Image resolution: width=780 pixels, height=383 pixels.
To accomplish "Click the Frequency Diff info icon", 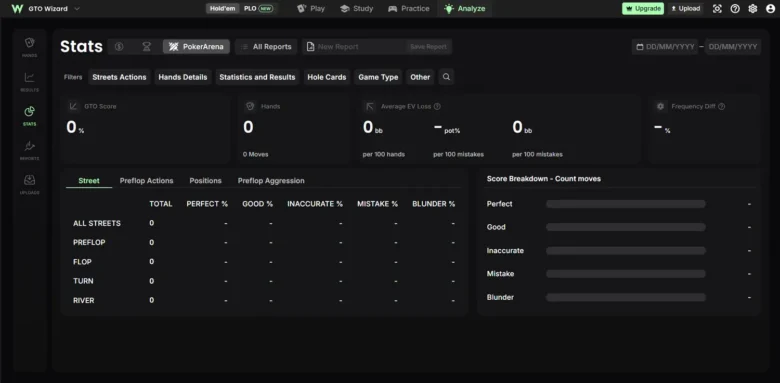I will (x=721, y=106).
